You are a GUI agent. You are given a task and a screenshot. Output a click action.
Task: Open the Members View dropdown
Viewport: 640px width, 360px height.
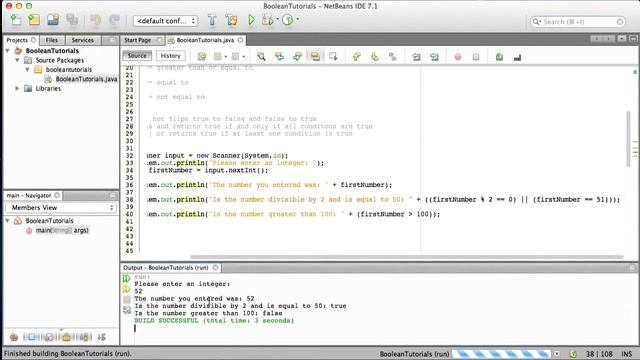(x=61, y=207)
